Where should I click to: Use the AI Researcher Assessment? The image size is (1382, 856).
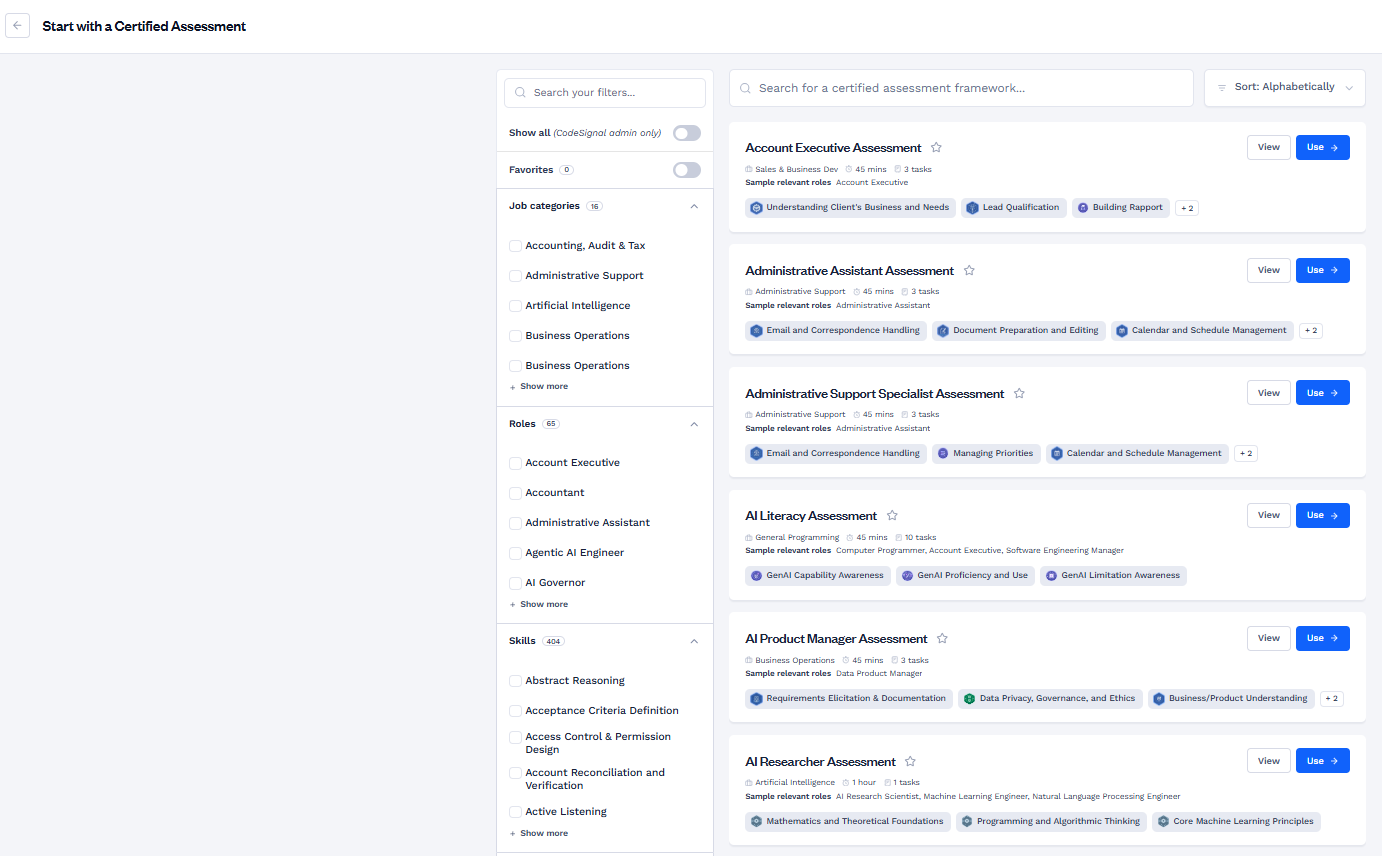[1322, 761]
